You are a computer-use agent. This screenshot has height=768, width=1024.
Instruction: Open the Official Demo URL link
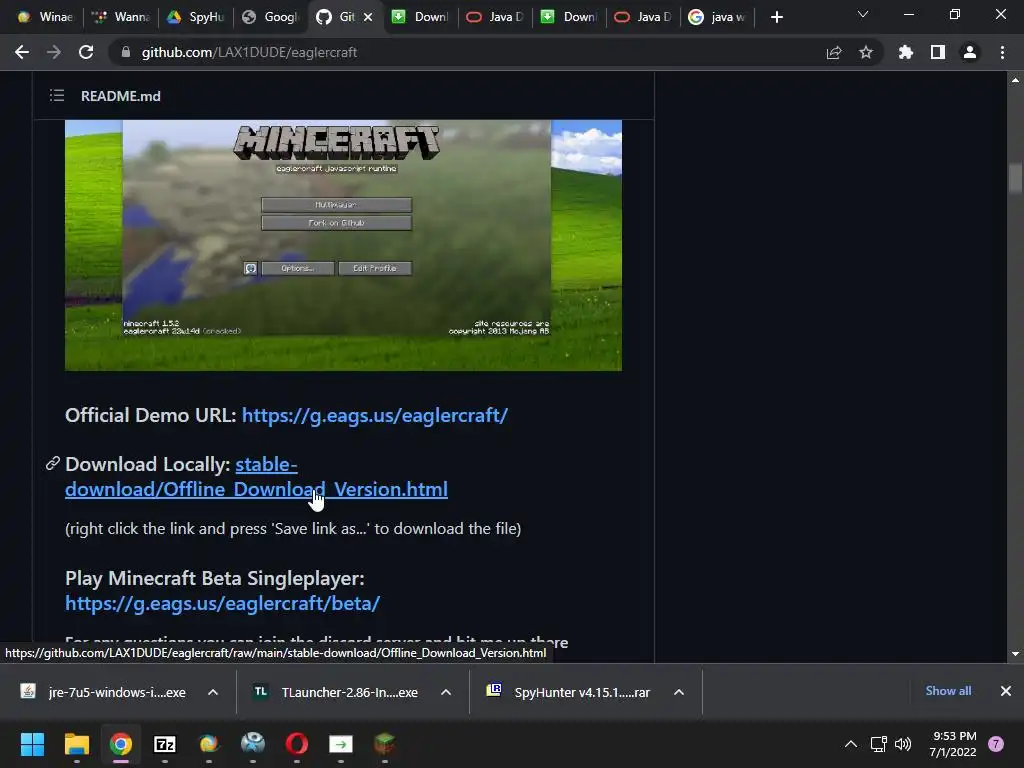pos(374,415)
